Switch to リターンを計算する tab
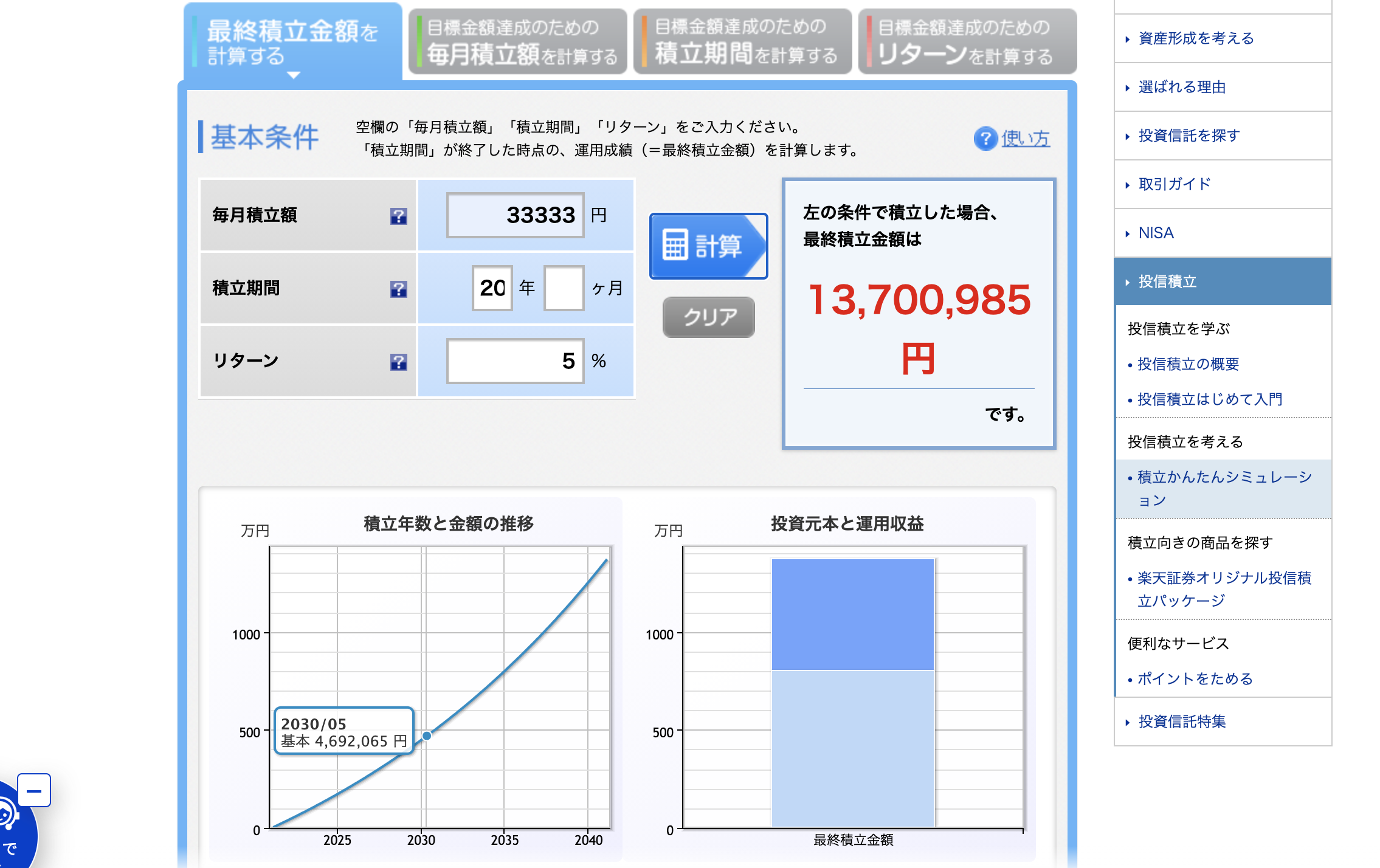 pyautogui.click(x=968, y=41)
